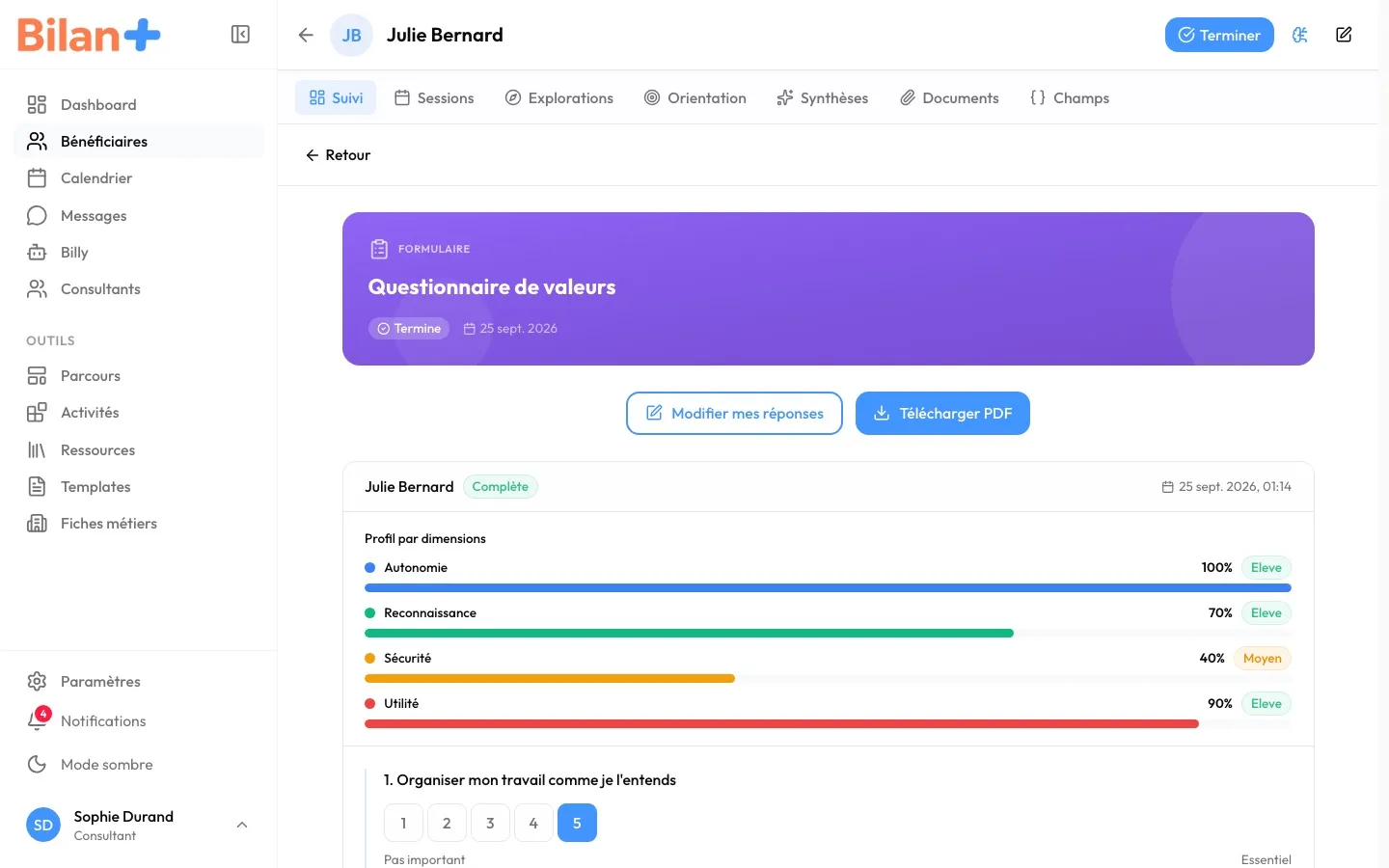Click the 40% Sécurité value

point(1212,659)
